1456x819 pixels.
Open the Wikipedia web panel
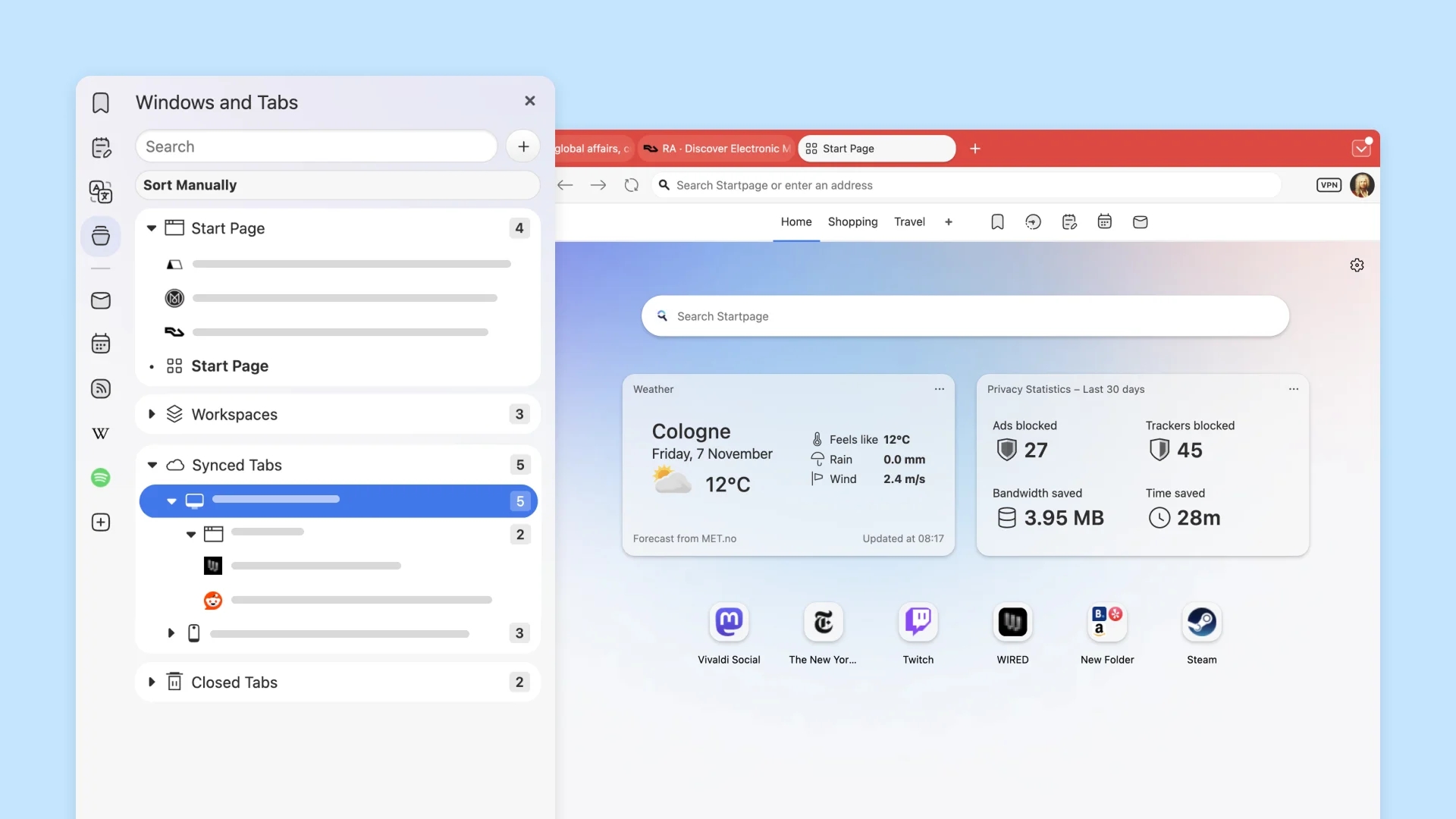pyautogui.click(x=101, y=433)
